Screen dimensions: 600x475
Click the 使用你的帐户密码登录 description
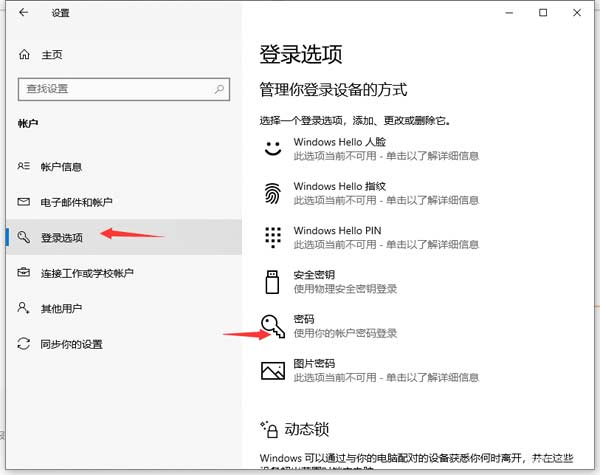tap(345, 333)
